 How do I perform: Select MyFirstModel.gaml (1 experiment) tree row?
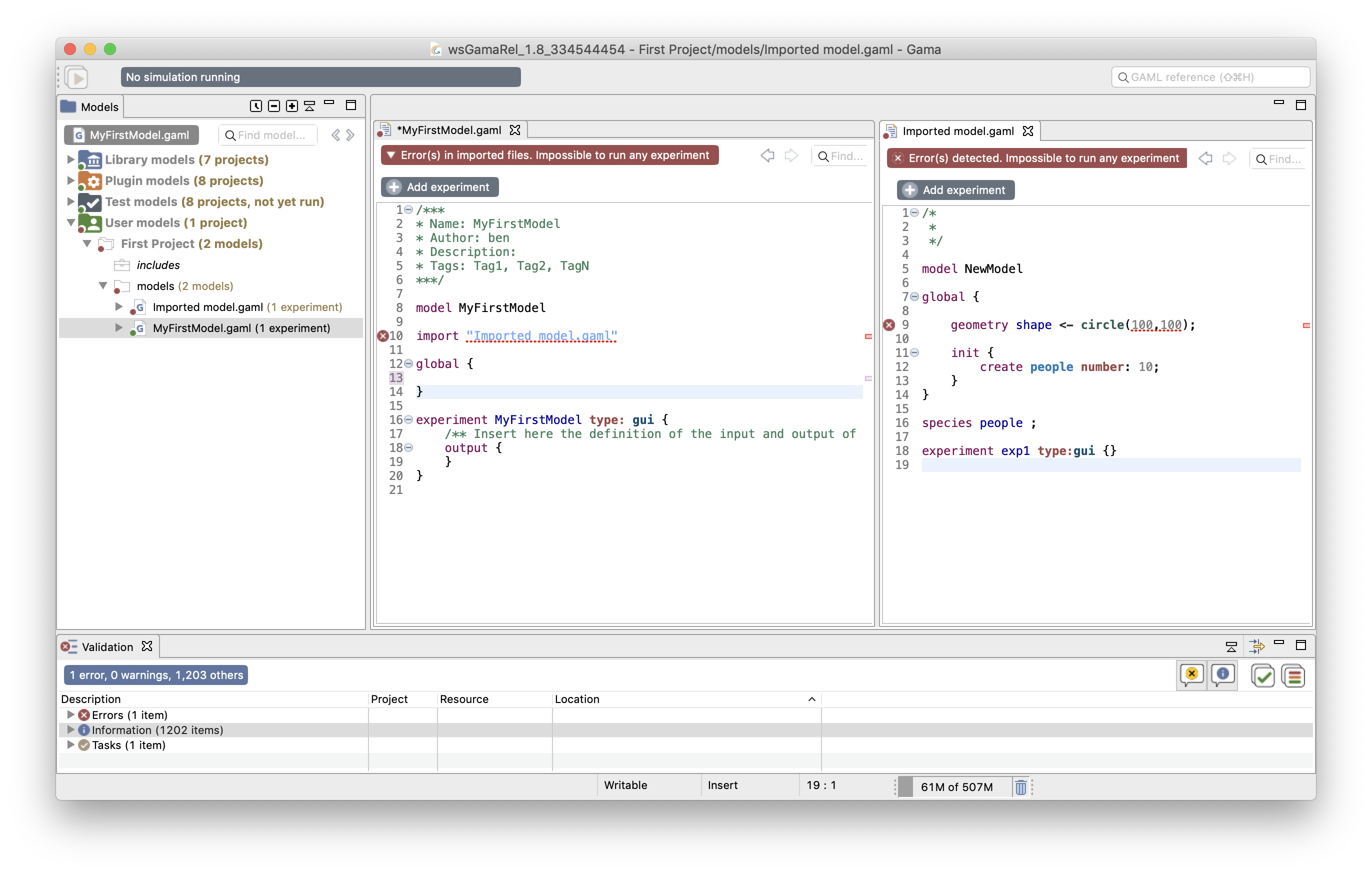click(x=211, y=328)
